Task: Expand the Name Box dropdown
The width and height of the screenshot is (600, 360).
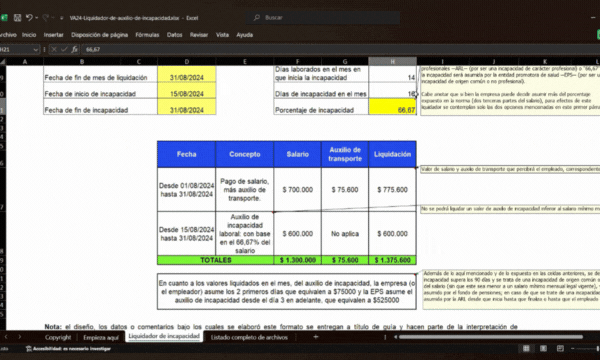Action: click(36, 49)
